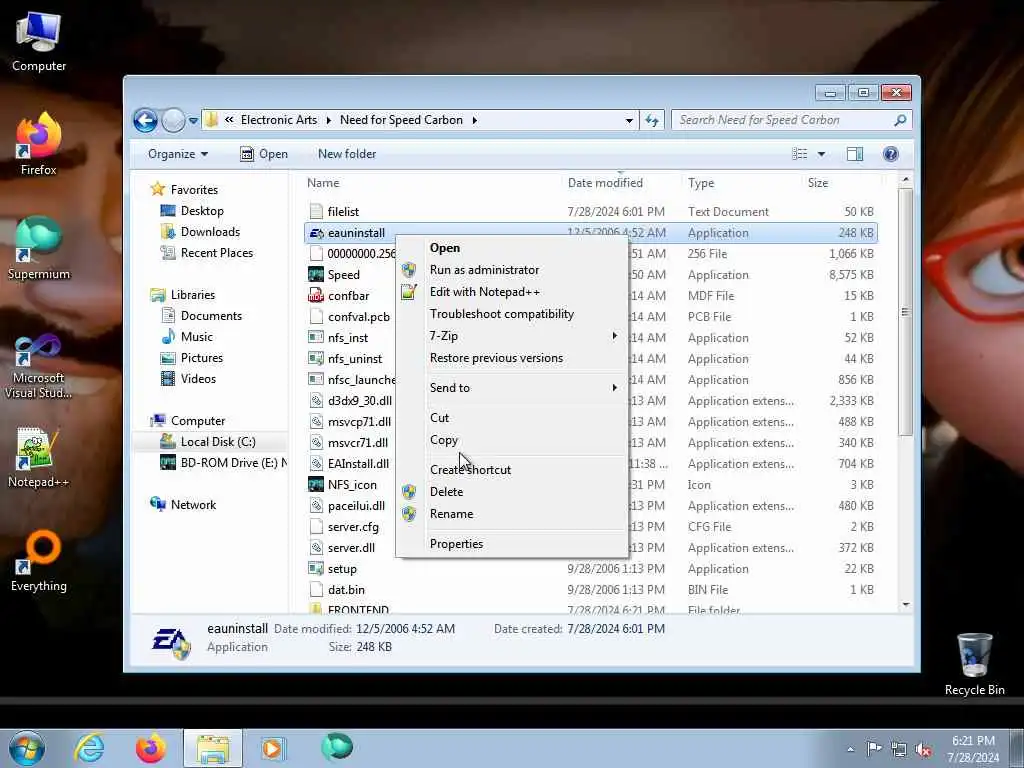Open Internet Explorer from taskbar
Viewport: 1024px width, 768px height.
coord(89,748)
